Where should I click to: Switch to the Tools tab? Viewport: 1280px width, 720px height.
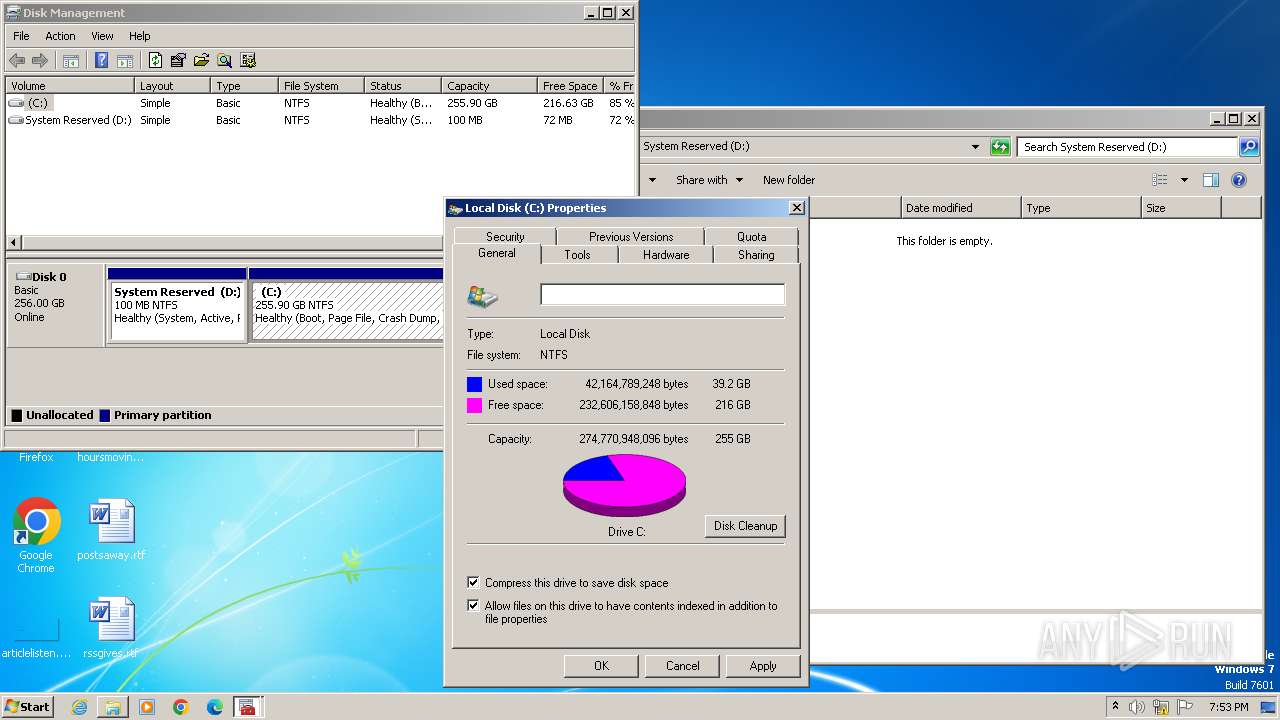point(577,254)
